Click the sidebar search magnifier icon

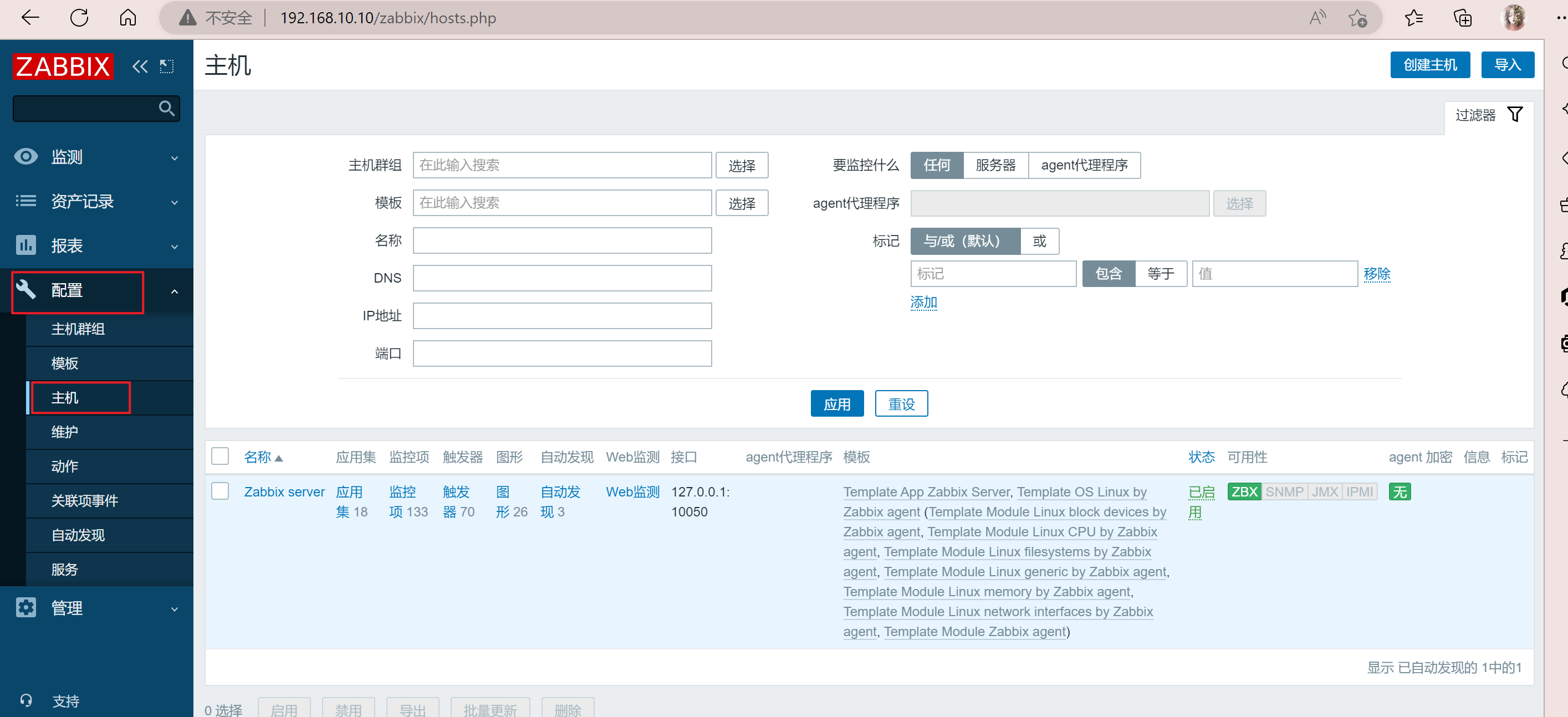[x=166, y=109]
